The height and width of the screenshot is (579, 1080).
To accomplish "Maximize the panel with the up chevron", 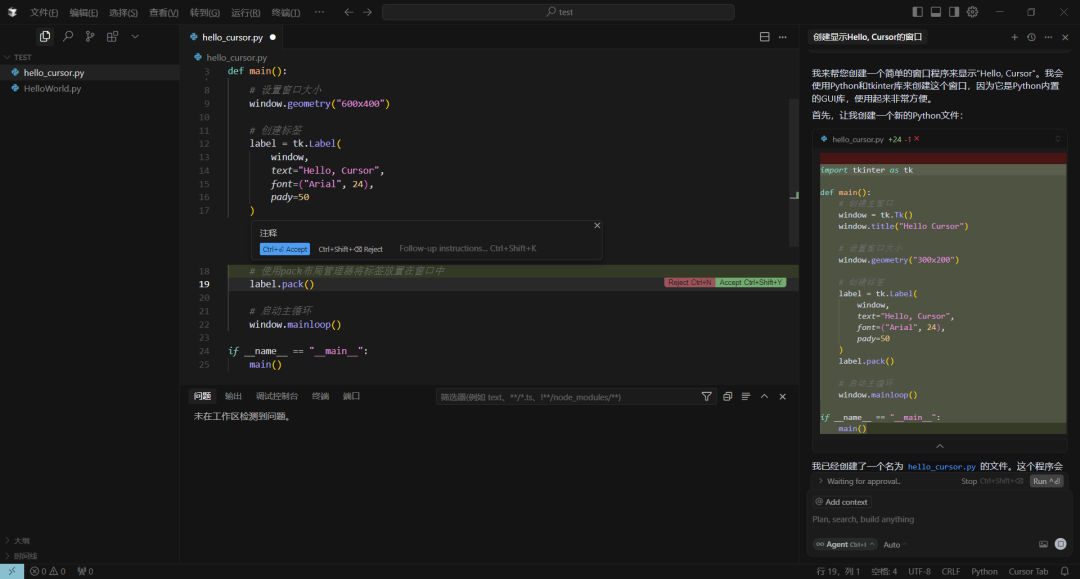I will coord(765,397).
